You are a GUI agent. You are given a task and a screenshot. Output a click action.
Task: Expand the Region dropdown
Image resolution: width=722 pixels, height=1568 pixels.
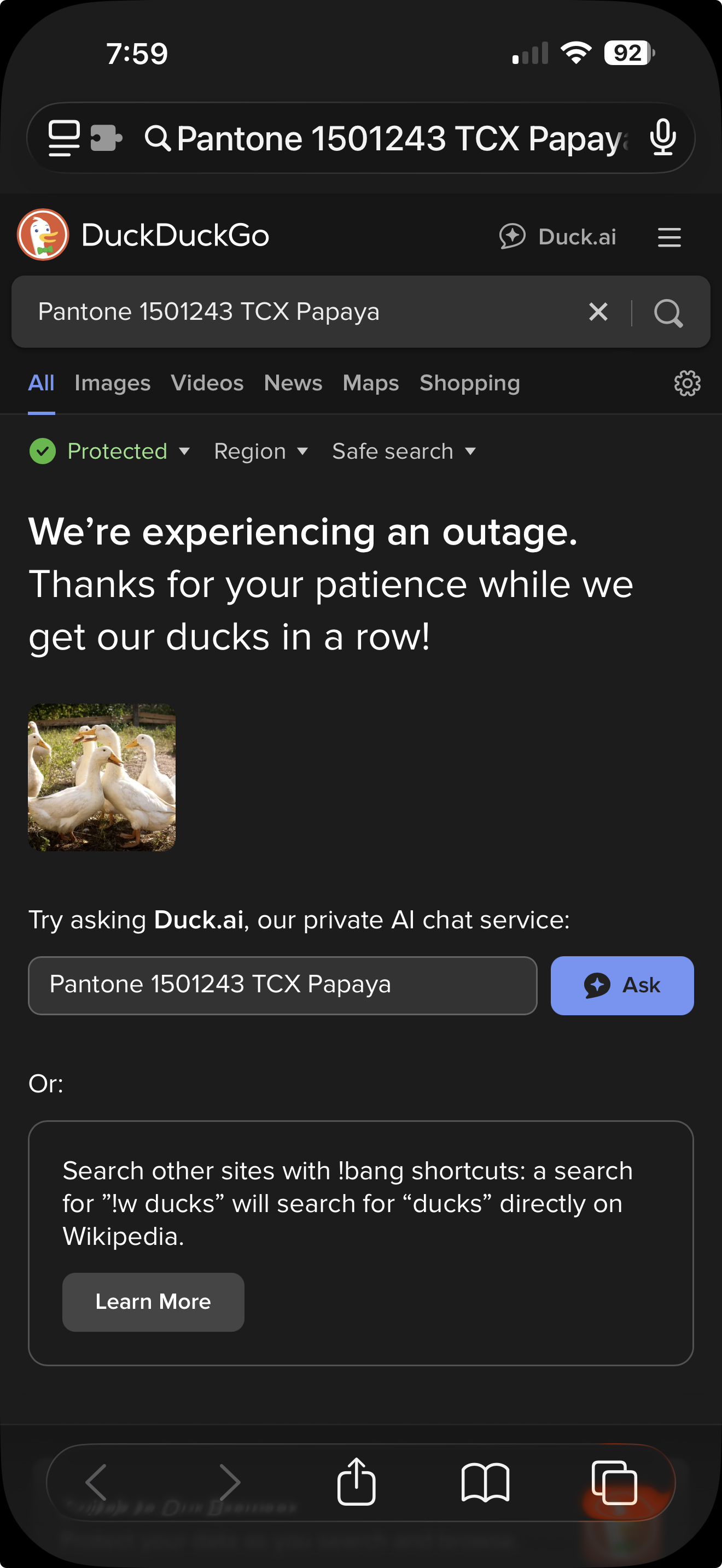coord(260,452)
